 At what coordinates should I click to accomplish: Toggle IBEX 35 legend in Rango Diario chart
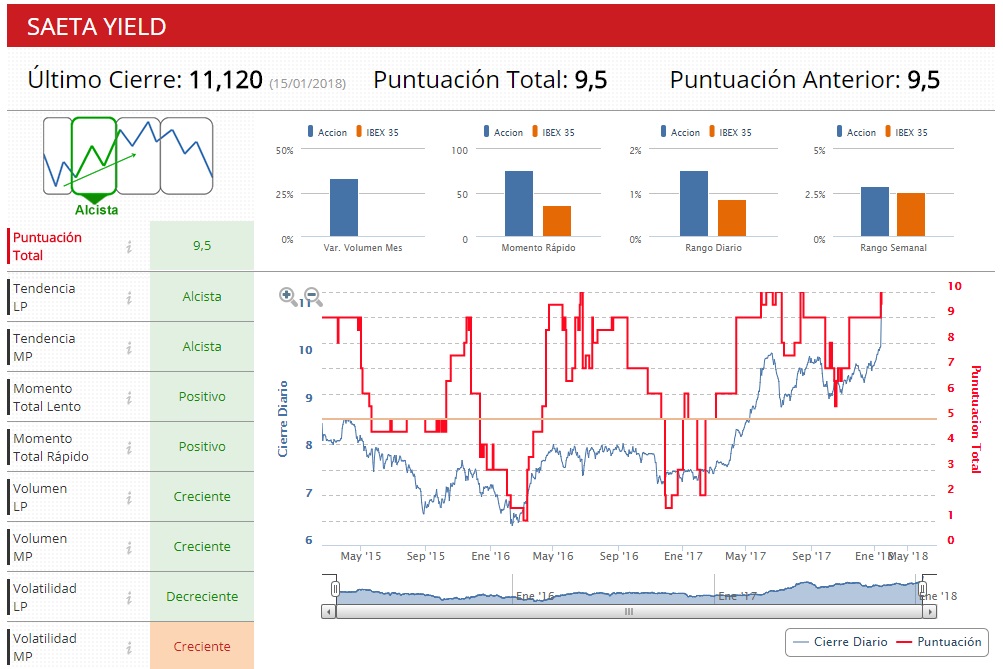click(730, 132)
